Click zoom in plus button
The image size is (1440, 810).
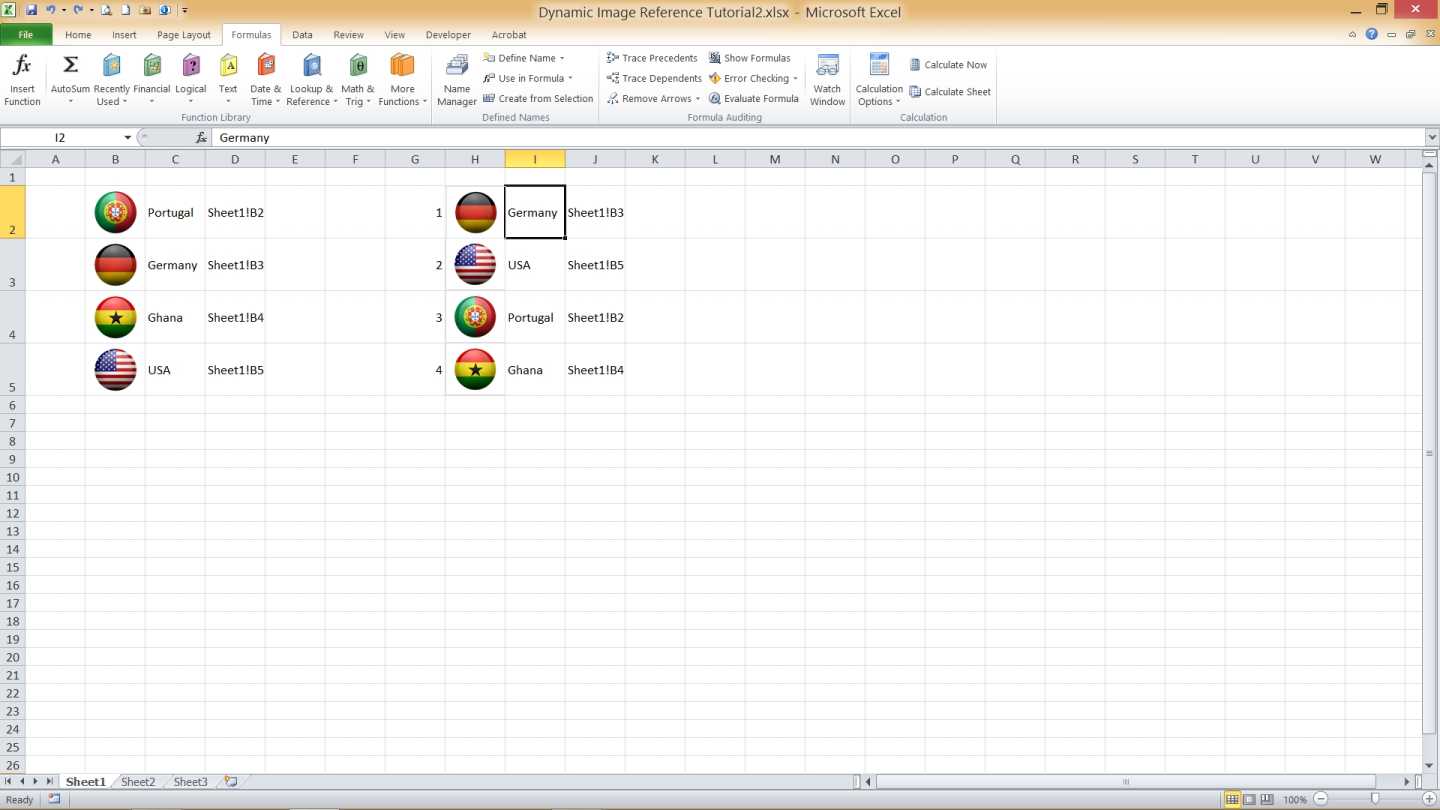tap(1429, 799)
